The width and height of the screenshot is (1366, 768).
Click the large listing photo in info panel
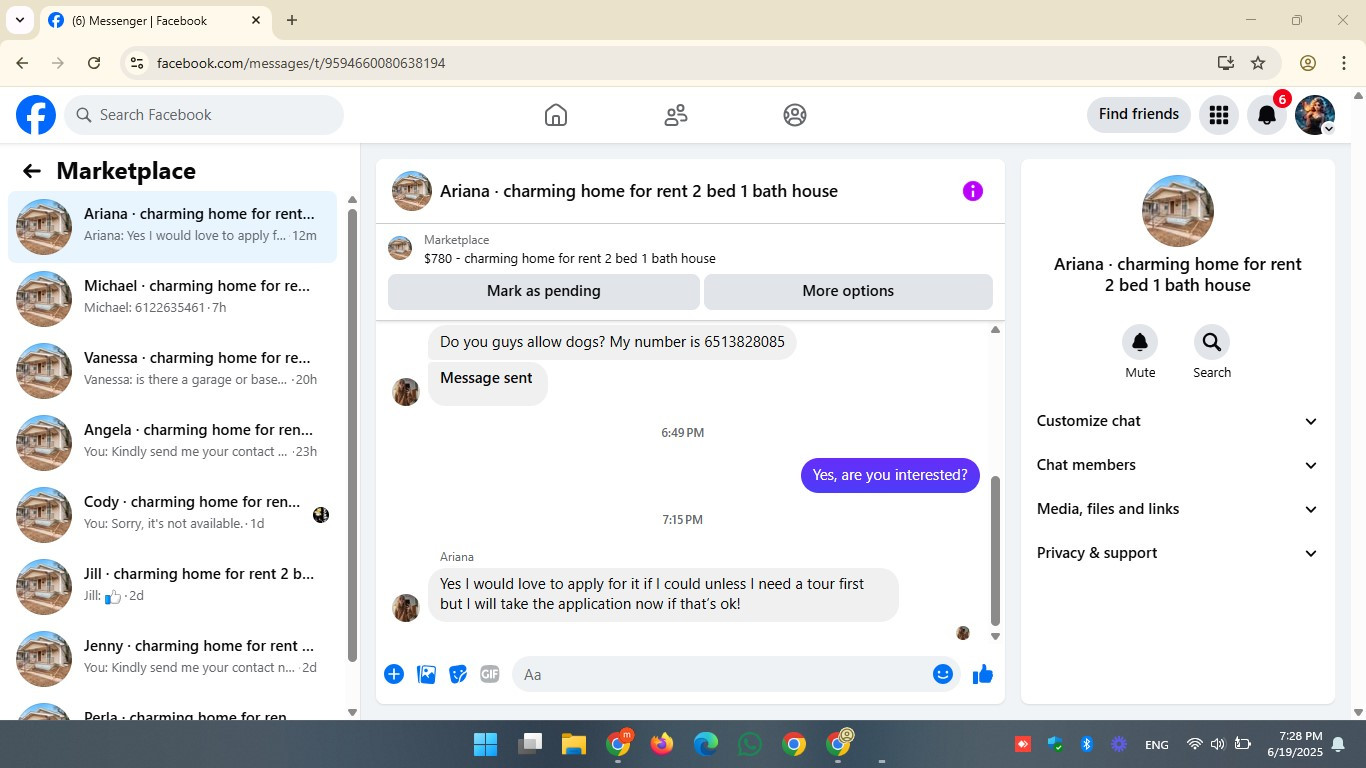tap(1178, 211)
